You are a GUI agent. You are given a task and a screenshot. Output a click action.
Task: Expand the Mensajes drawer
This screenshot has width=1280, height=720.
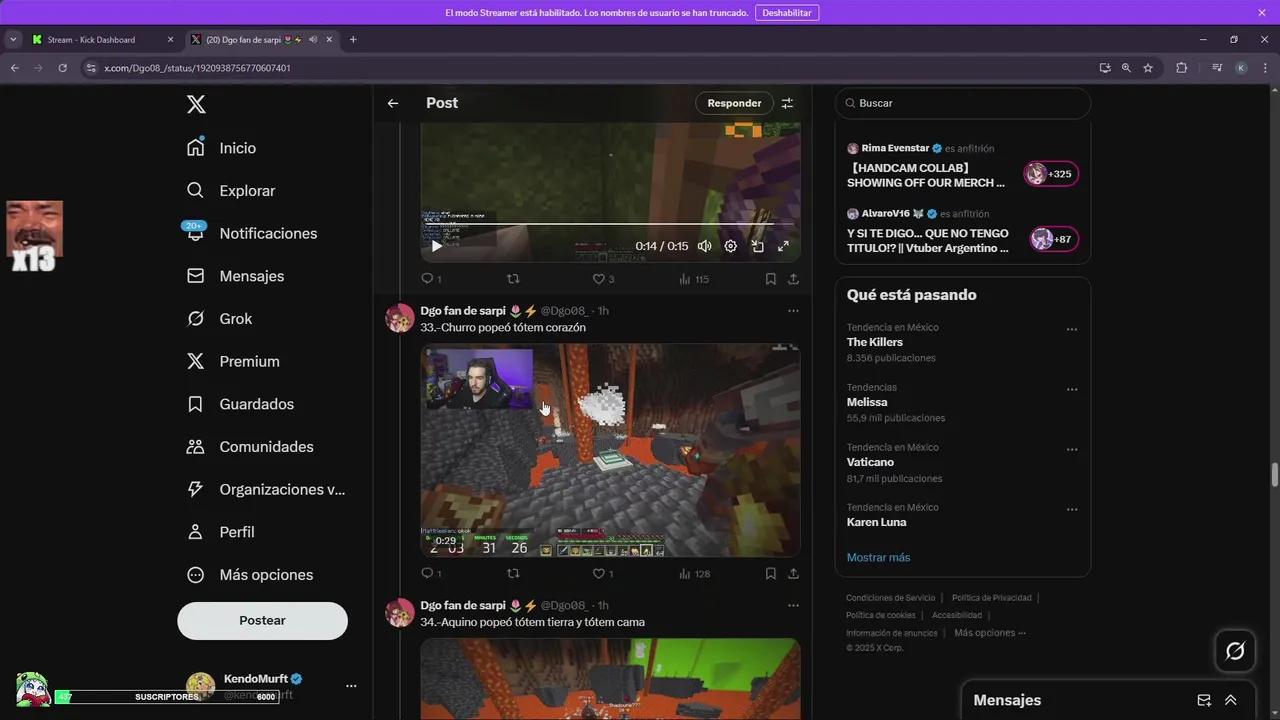pos(1231,700)
